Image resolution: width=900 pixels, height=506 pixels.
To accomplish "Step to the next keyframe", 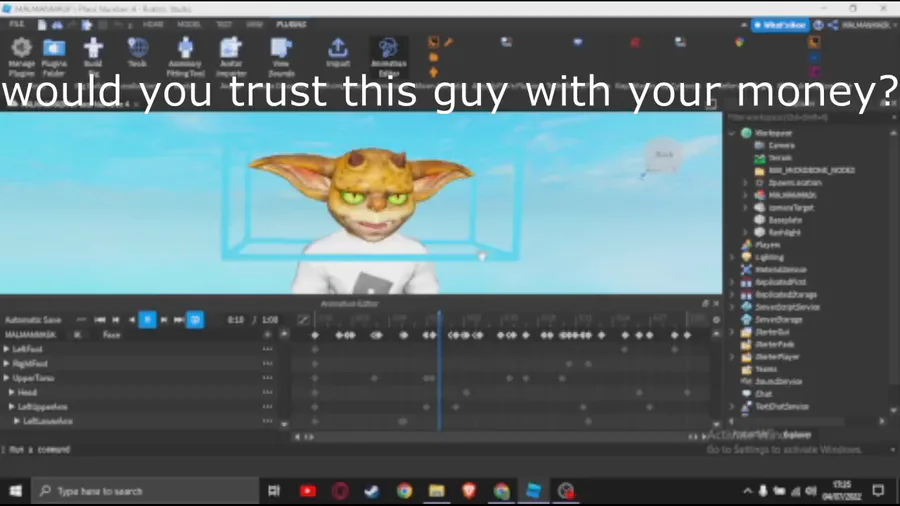I will pyautogui.click(x=164, y=320).
